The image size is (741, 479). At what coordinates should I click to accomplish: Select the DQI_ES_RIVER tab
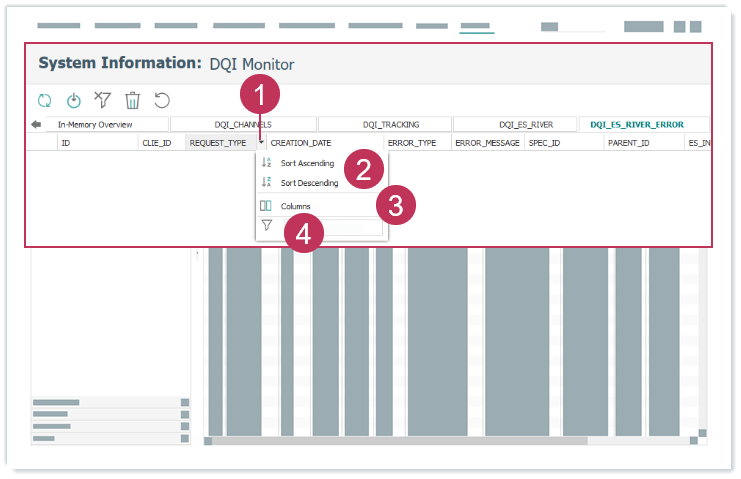(x=526, y=125)
